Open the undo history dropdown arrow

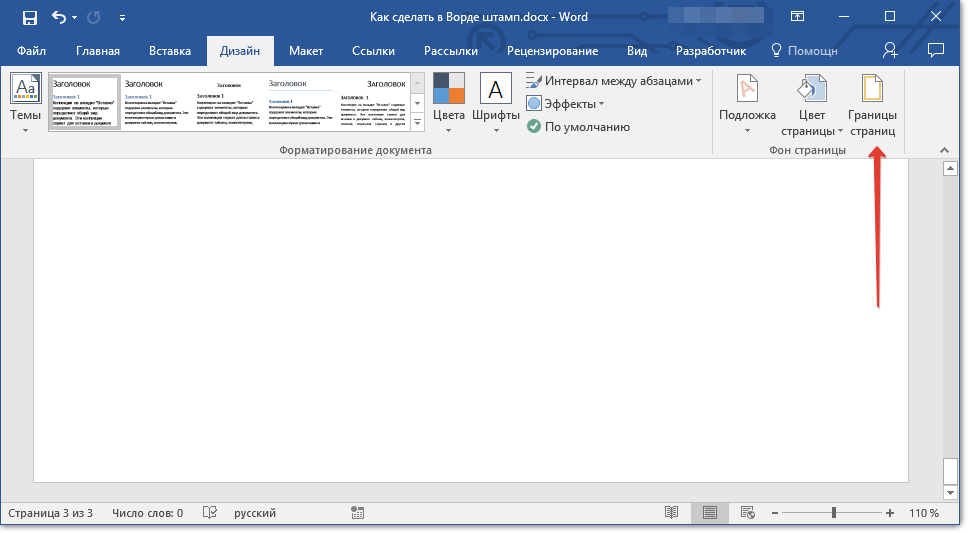click(x=75, y=18)
